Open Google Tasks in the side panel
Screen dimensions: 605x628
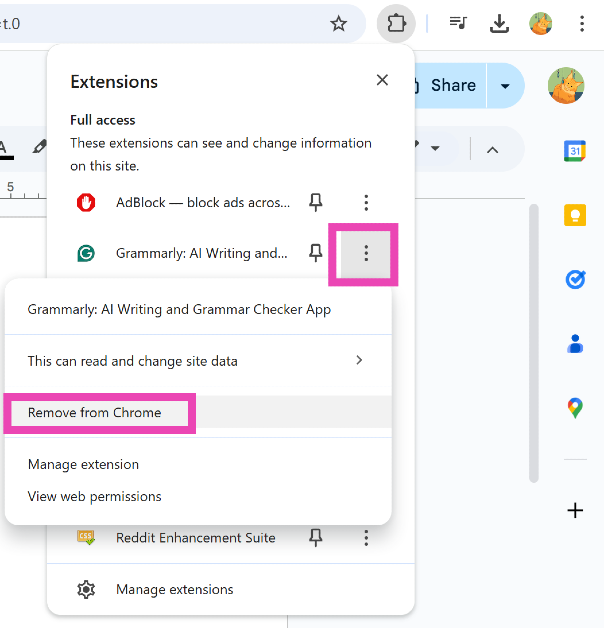(575, 280)
